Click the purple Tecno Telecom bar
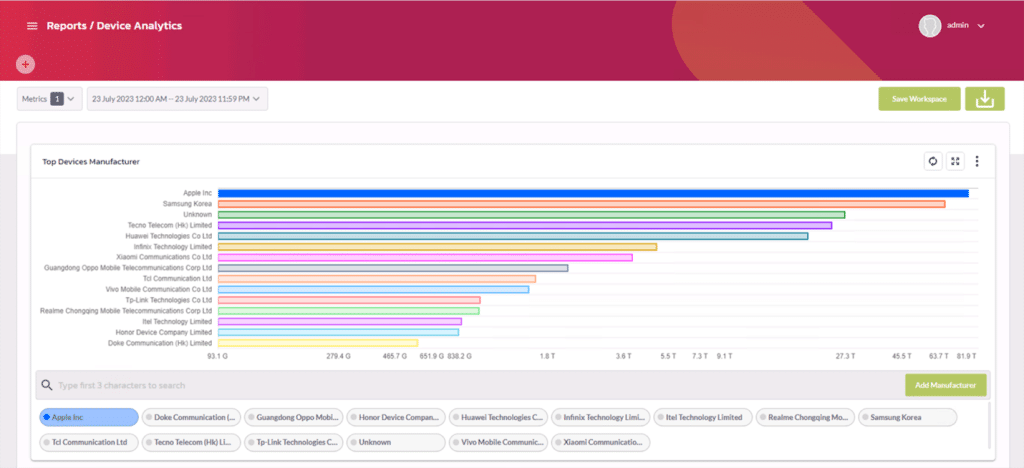This screenshot has height=468, width=1024. [525, 225]
